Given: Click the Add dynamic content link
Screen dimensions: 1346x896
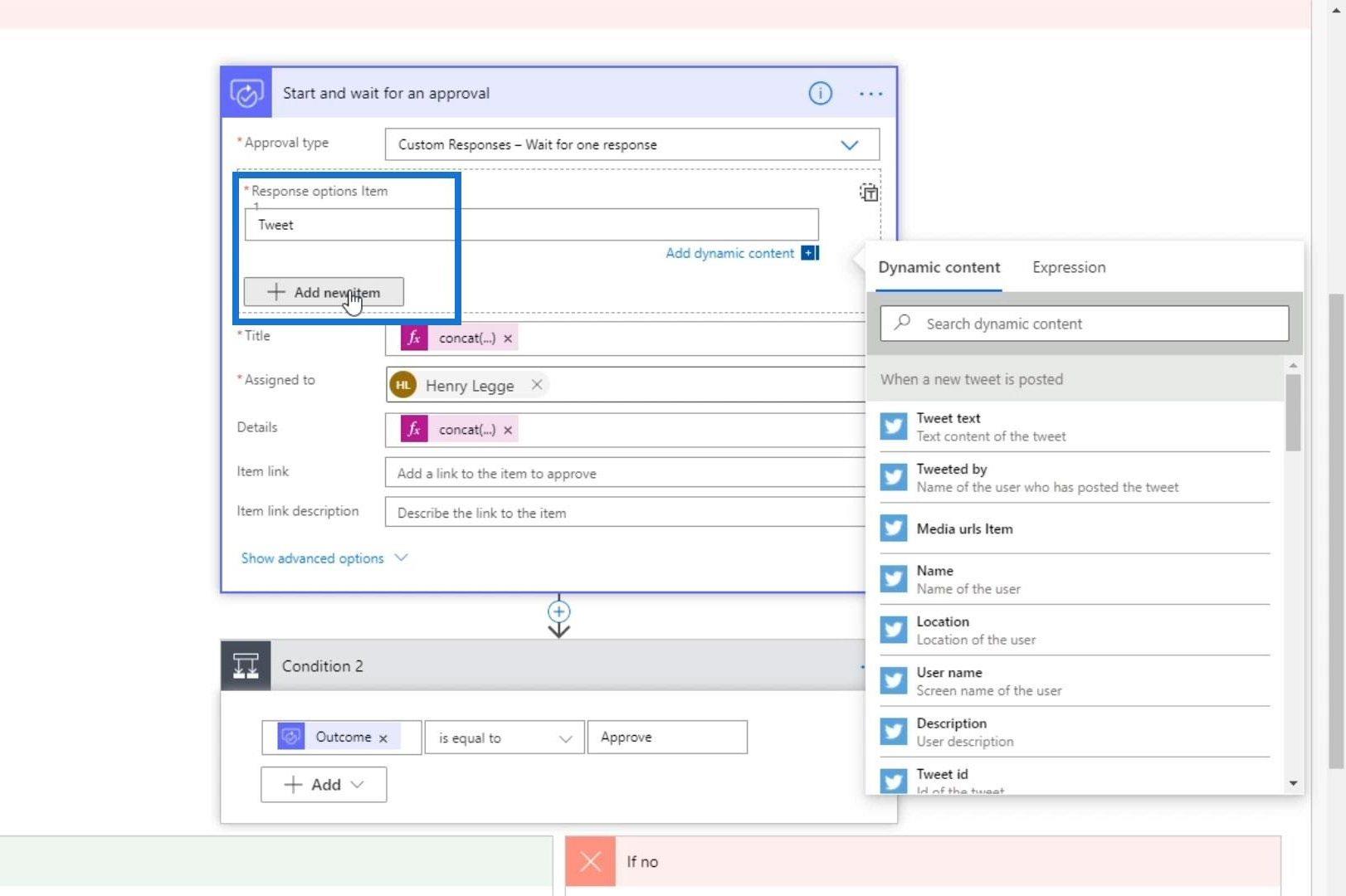Looking at the screenshot, I should (729, 253).
